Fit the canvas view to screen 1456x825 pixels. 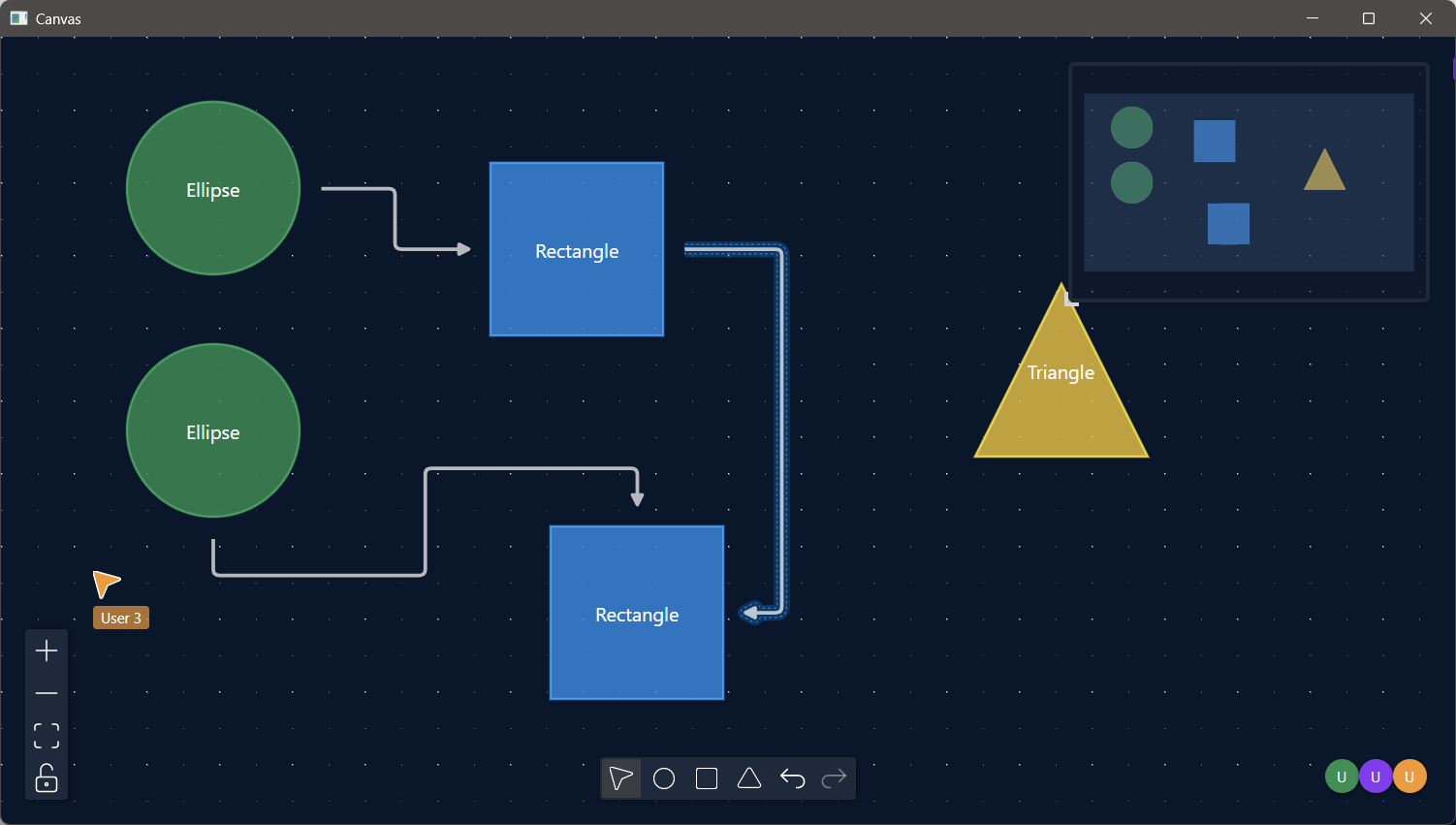pyautogui.click(x=47, y=736)
